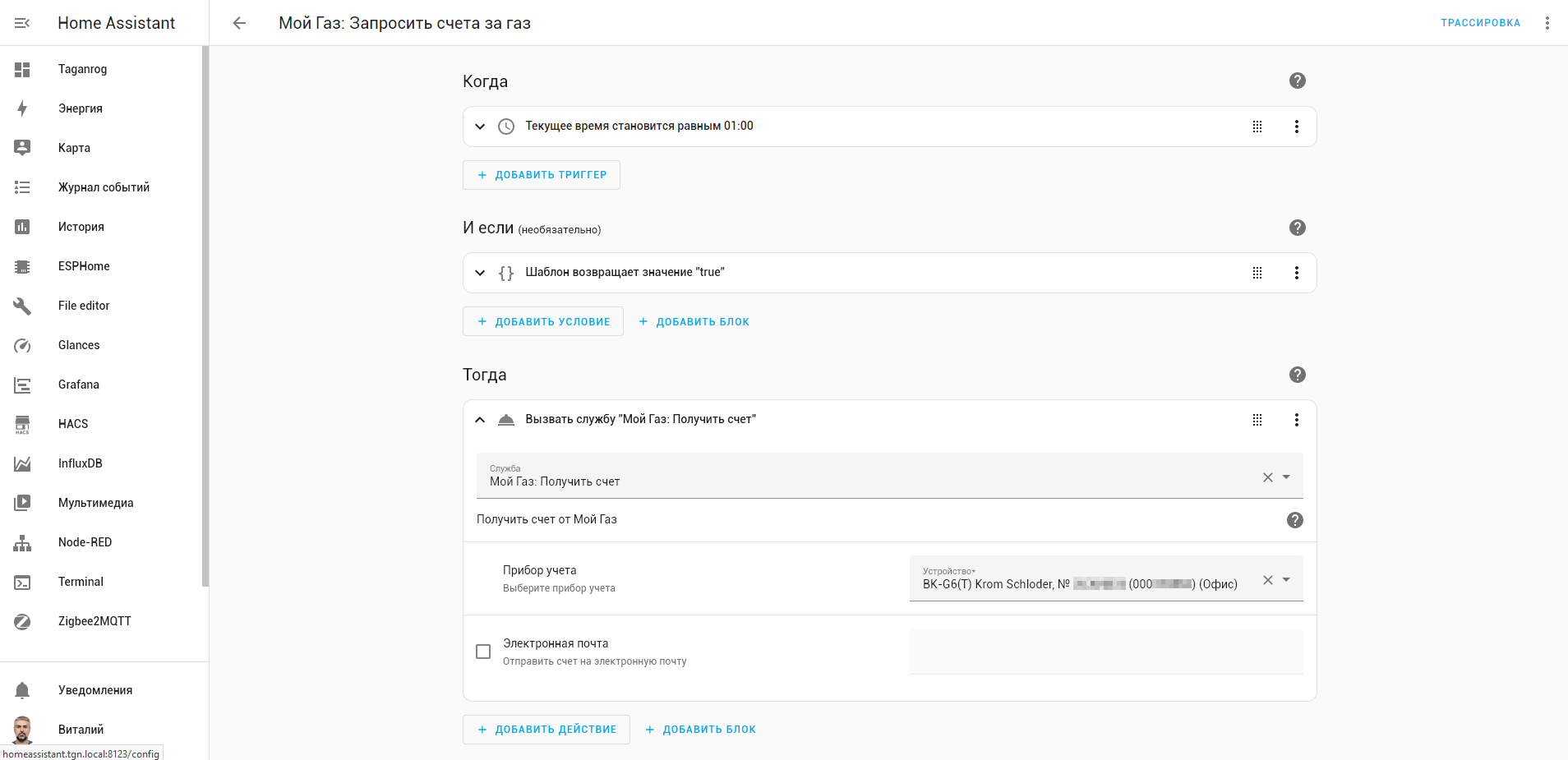Collapse the Вызвать службу action
The height and width of the screenshot is (760, 1568).
(x=480, y=420)
